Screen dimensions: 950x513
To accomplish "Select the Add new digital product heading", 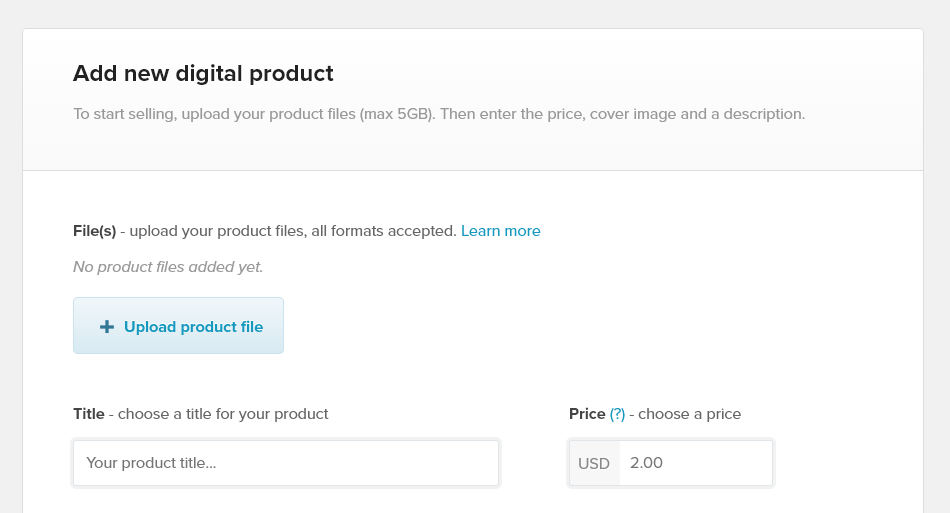I will point(203,73).
